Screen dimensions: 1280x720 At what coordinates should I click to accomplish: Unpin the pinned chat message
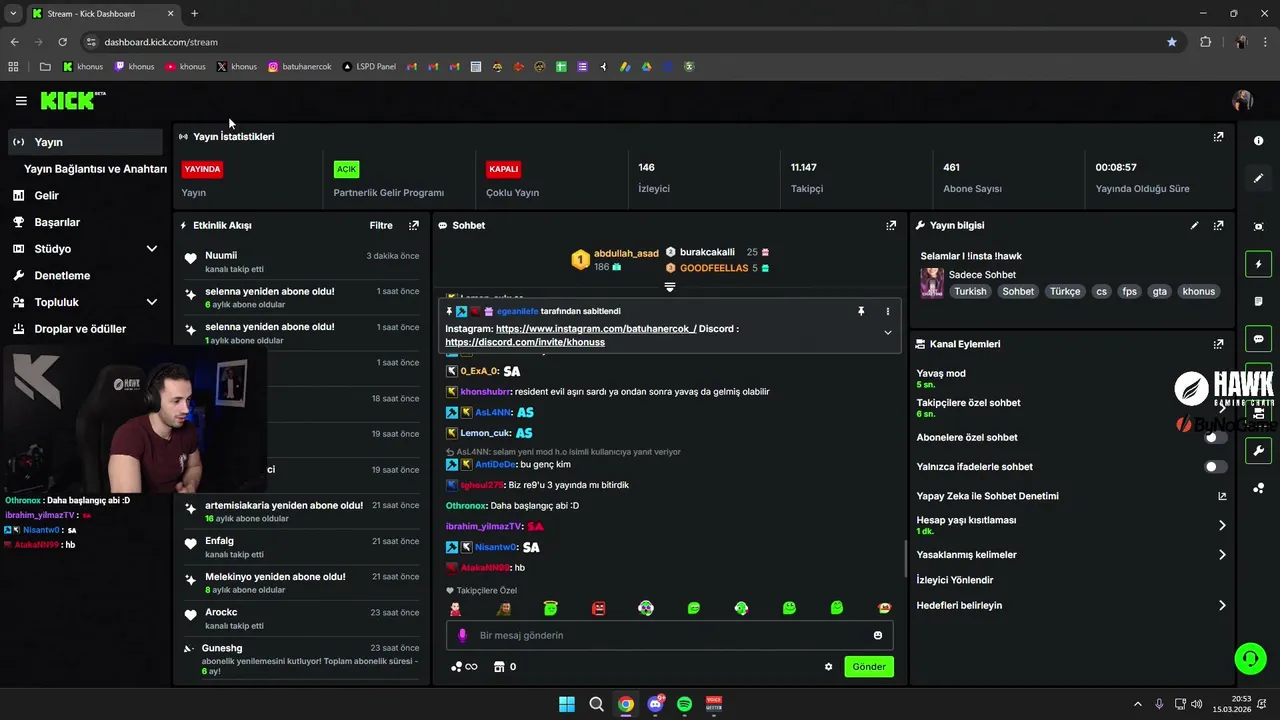click(861, 312)
